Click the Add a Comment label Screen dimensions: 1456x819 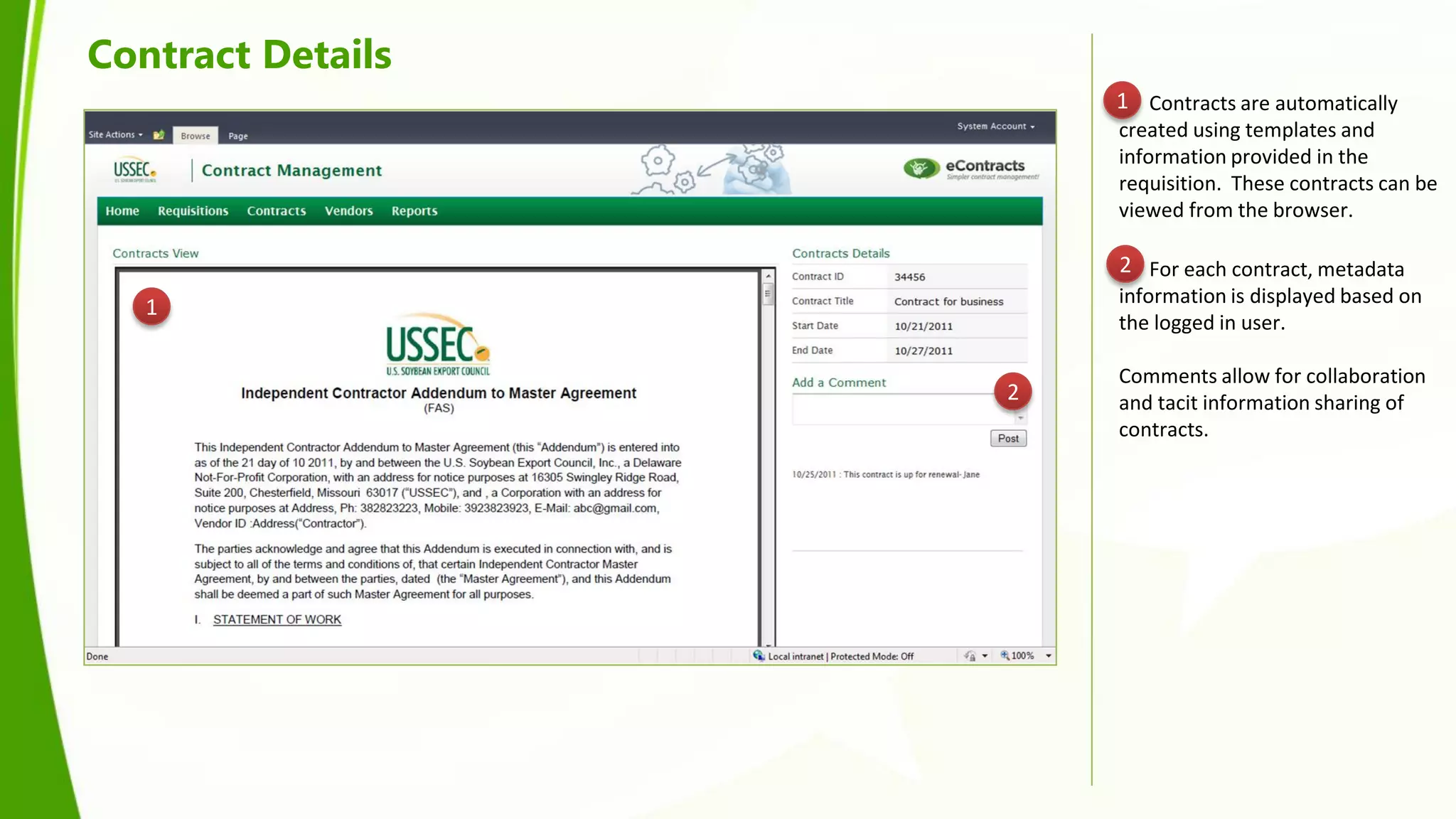point(839,382)
